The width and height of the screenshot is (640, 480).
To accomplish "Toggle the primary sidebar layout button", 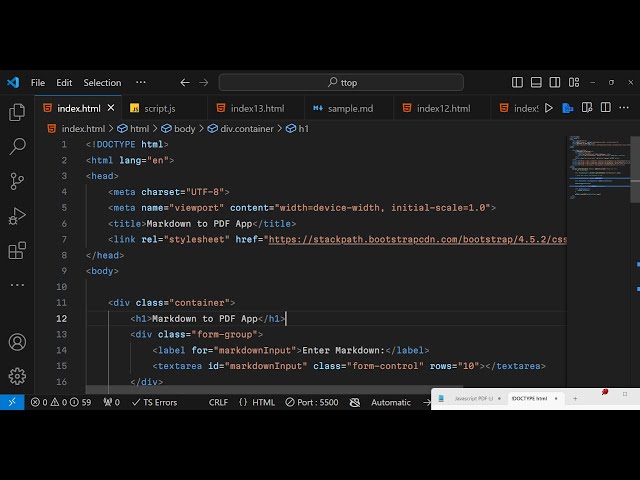I will (x=518, y=83).
